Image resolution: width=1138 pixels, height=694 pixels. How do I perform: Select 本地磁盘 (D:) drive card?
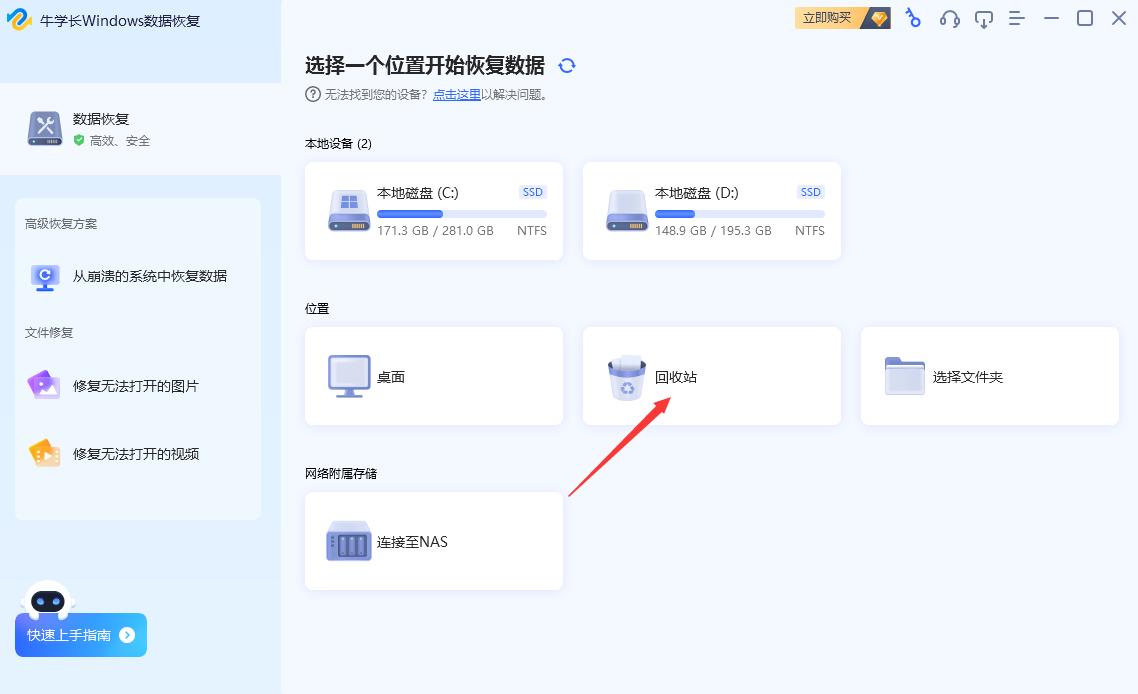tap(711, 210)
